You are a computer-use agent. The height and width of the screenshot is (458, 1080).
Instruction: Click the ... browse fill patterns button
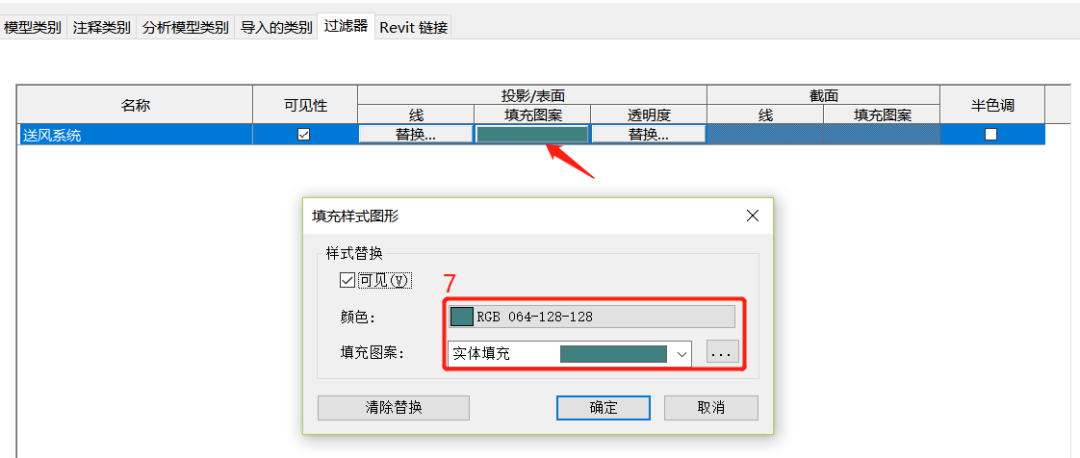pos(723,353)
